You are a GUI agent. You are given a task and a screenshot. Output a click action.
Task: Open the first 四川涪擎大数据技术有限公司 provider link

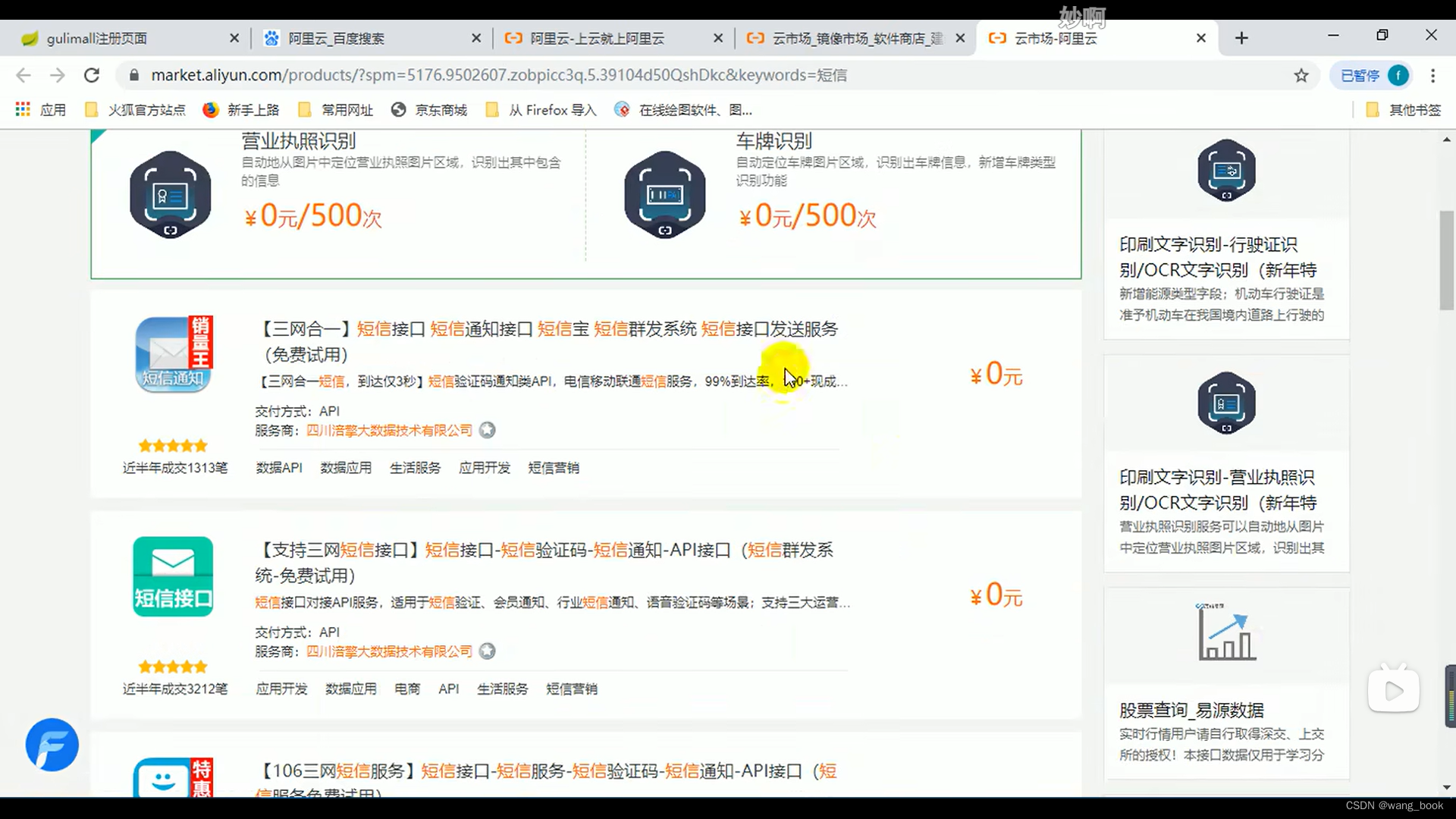(x=389, y=431)
